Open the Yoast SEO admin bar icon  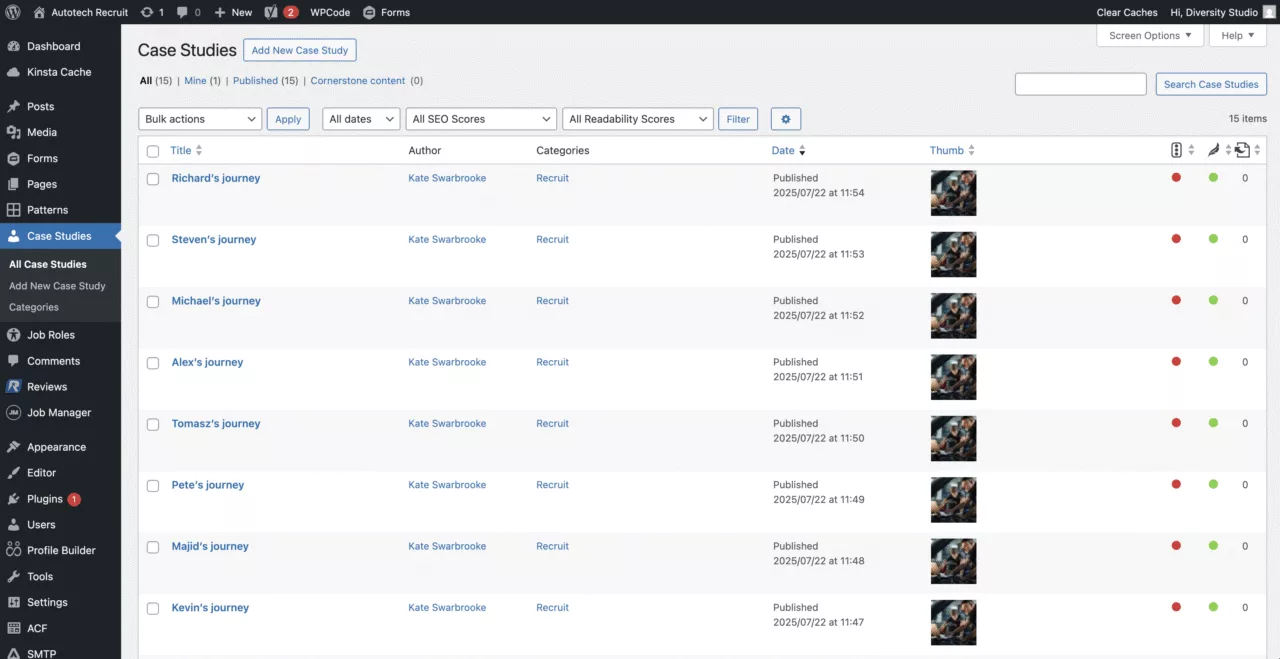pyautogui.click(x=271, y=12)
